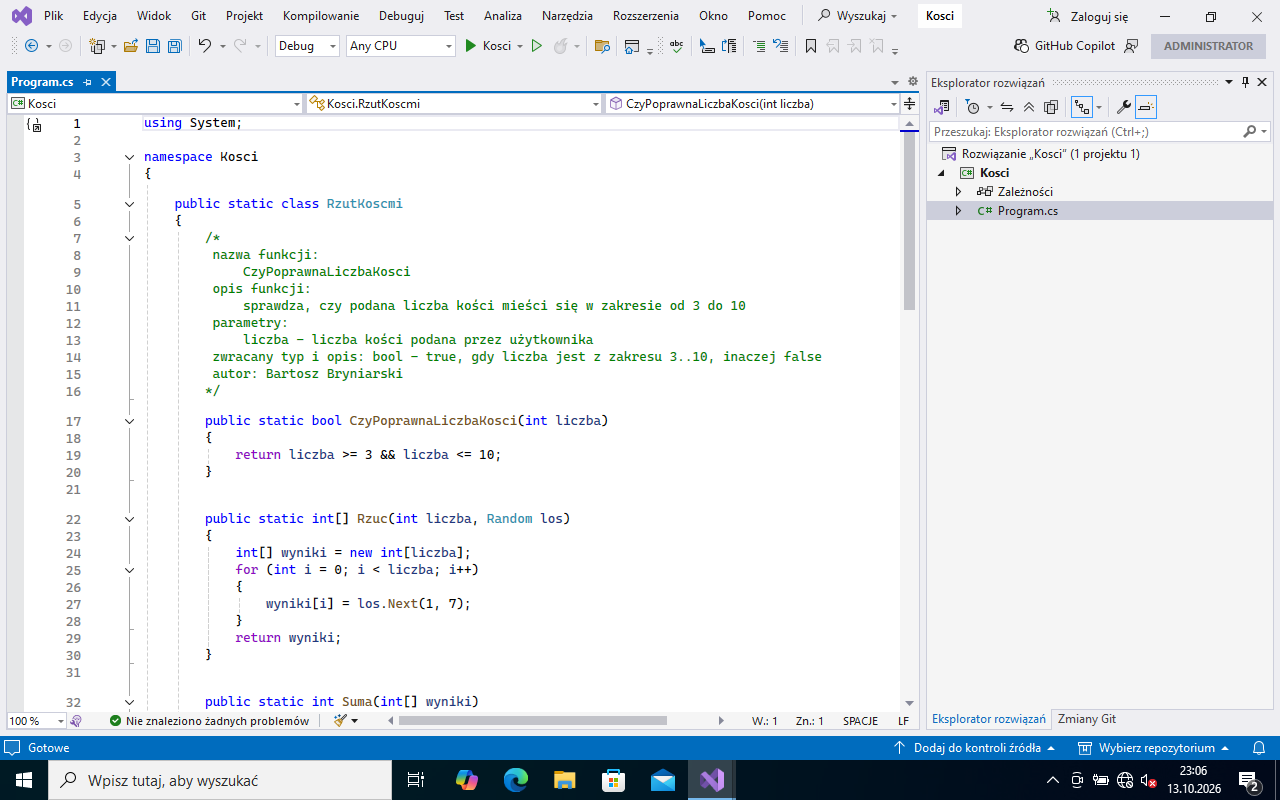The image size is (1280, 800).
Task: Click the vertical scrollbar thumb in the editor
Action: [x=909, y=222]
